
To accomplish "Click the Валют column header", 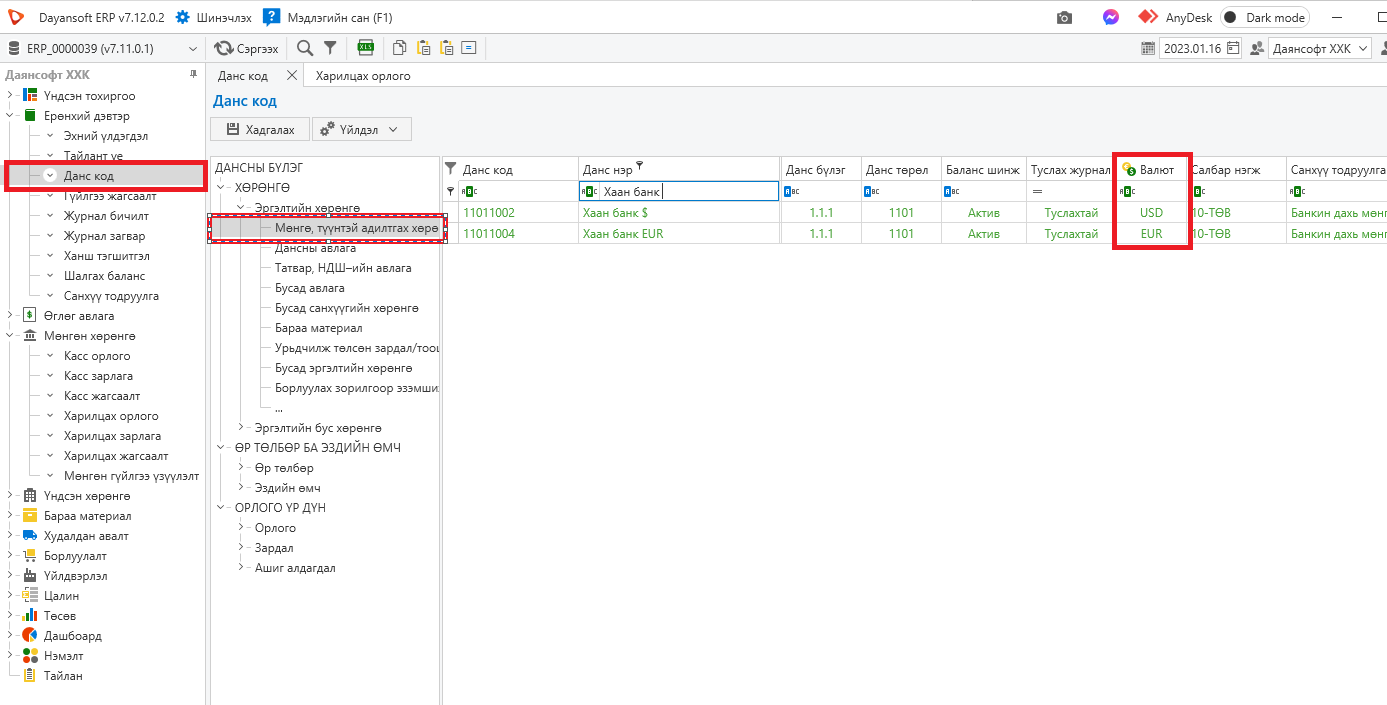I will click(x=1151, y=170).
